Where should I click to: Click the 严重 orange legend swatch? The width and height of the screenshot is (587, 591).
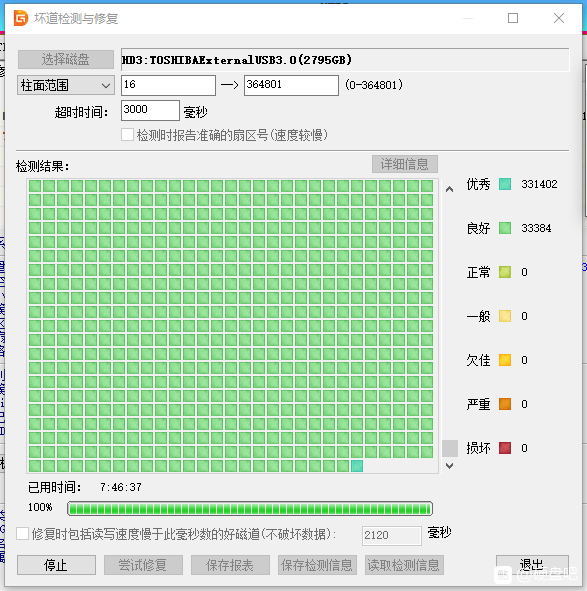(505, 404)
